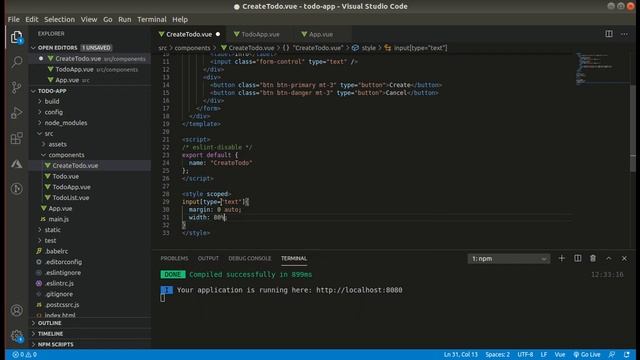This screenshot has height=360, width=640.
Task: Open the Terminal menu
Action: tap(151, 19)
